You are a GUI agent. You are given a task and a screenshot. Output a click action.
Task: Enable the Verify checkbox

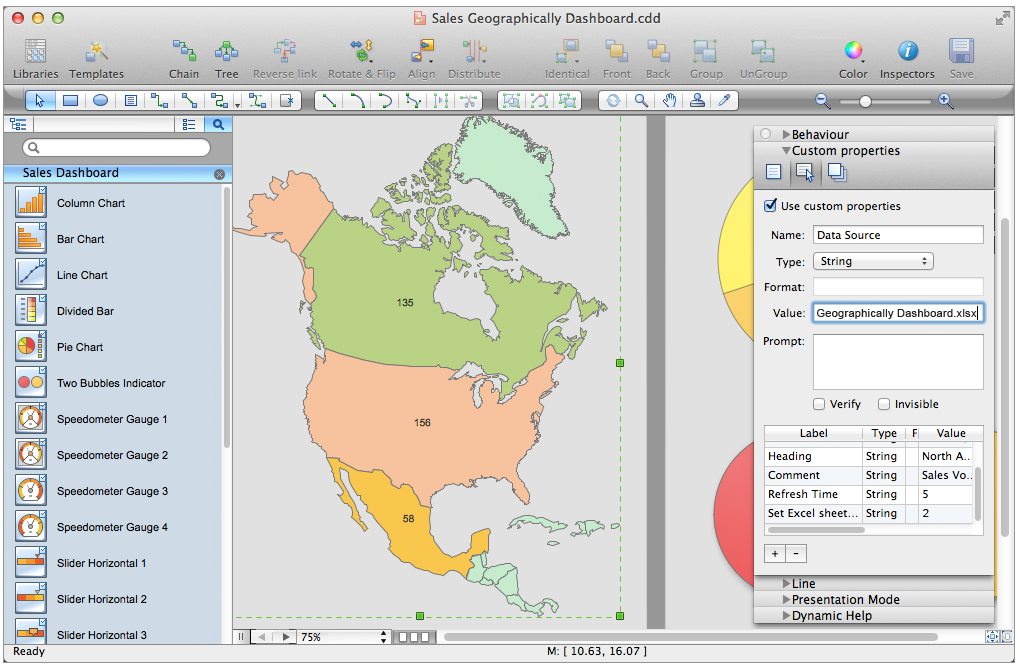point(819,404)
